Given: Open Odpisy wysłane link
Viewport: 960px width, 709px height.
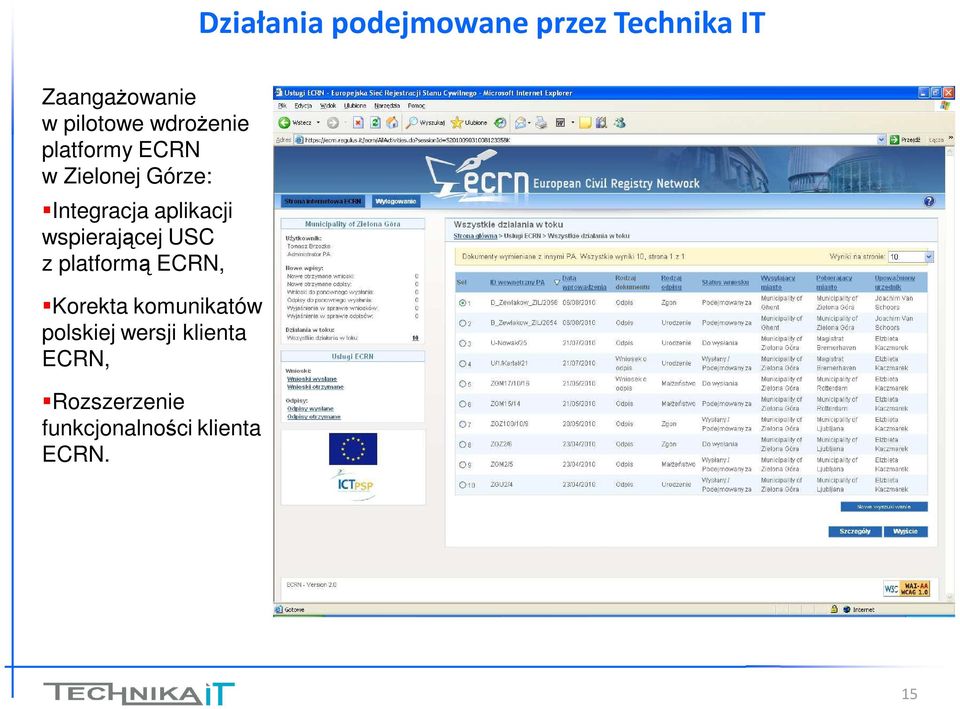Looking at the screenshot, I should [x=310, y=408].
